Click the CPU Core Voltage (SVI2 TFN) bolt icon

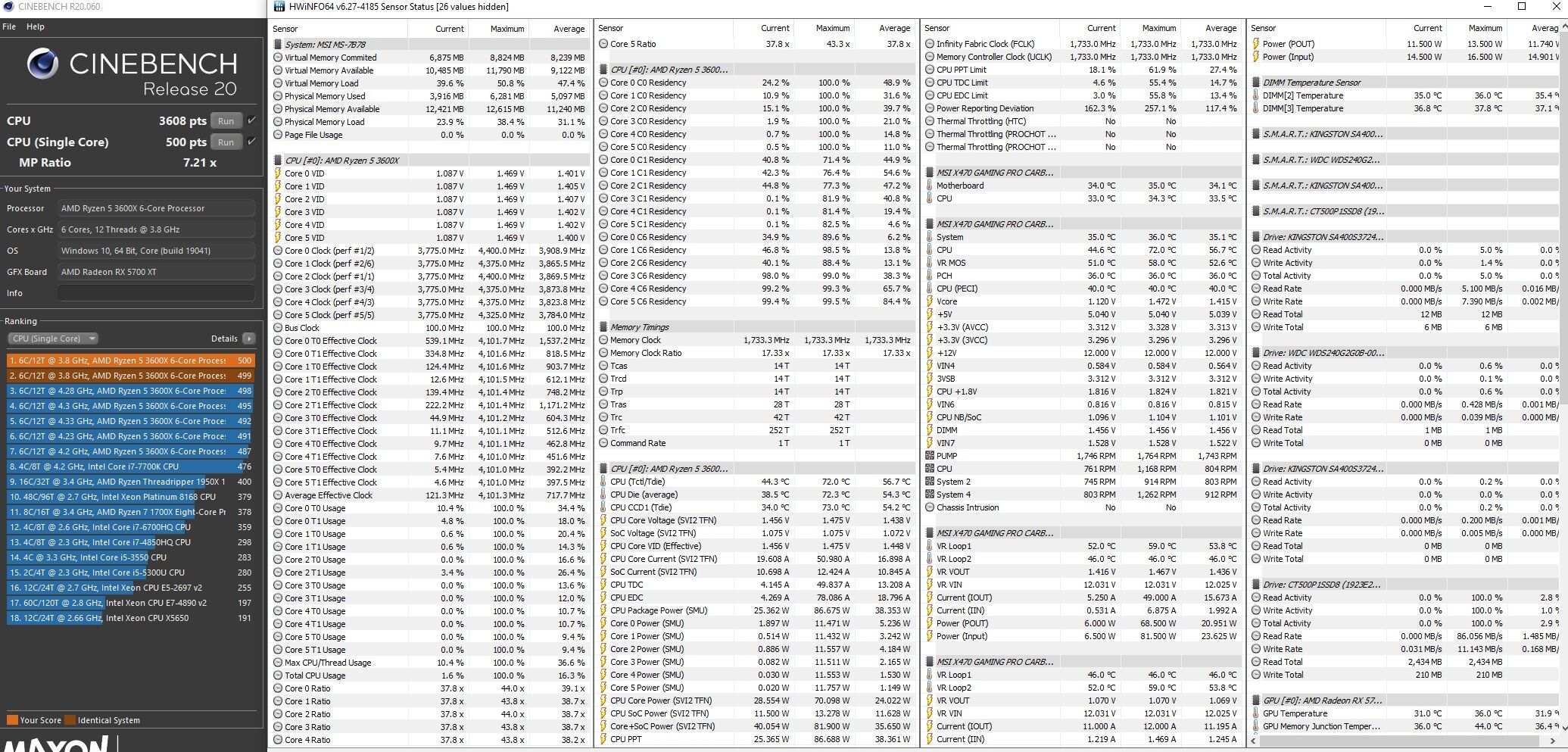[603, 520]
